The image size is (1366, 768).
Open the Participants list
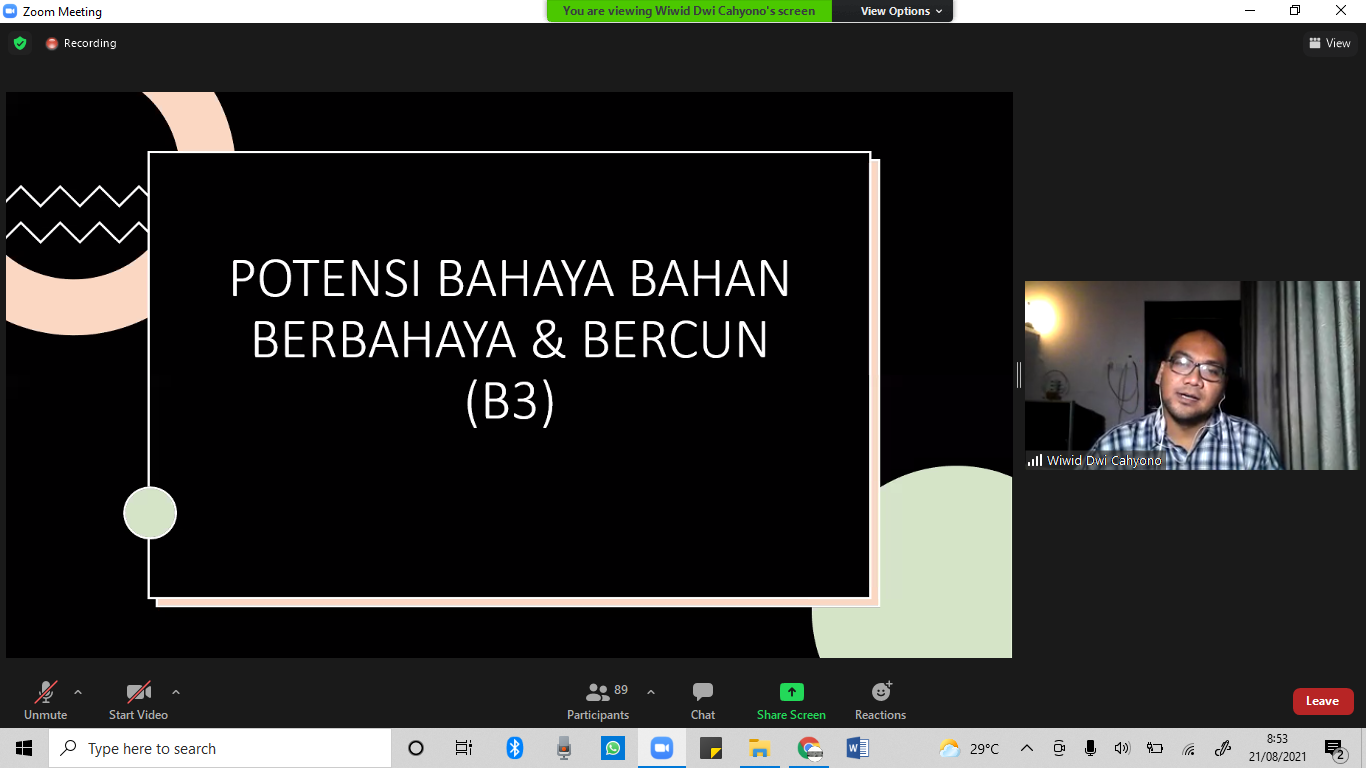598,700
